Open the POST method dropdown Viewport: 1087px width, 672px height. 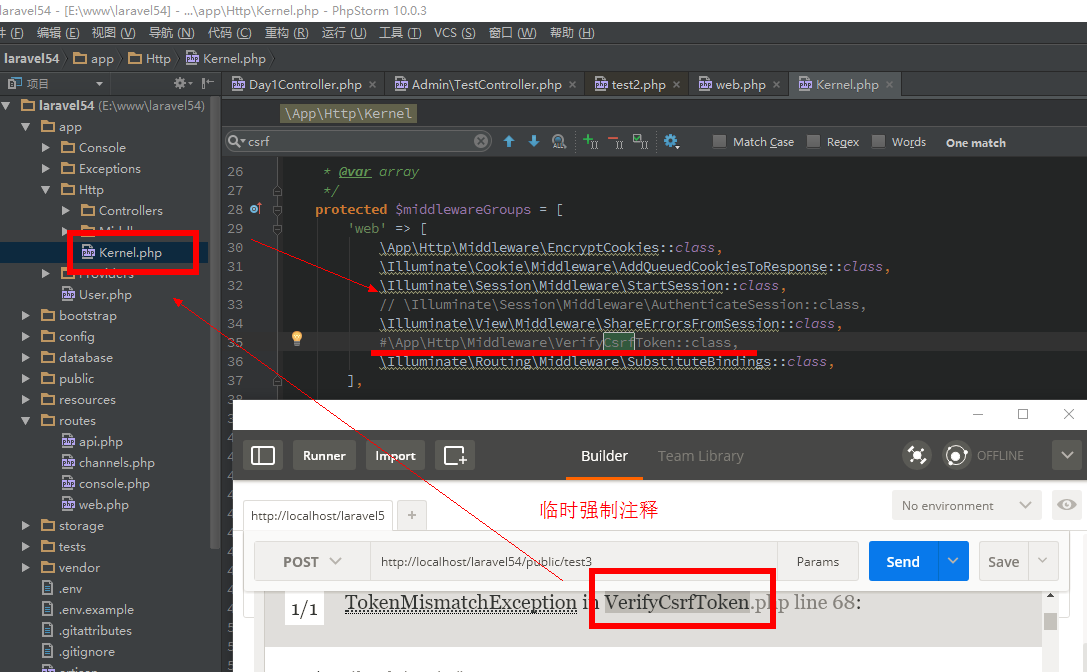click(312, 562)
